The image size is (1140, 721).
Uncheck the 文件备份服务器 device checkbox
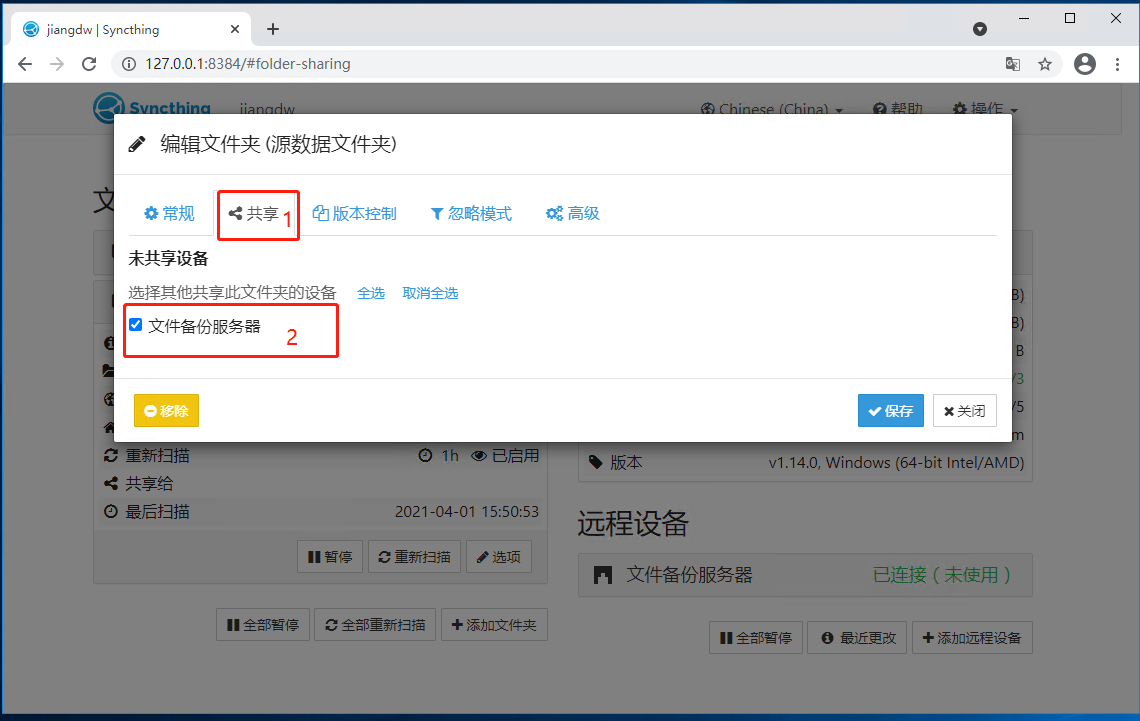135,323
